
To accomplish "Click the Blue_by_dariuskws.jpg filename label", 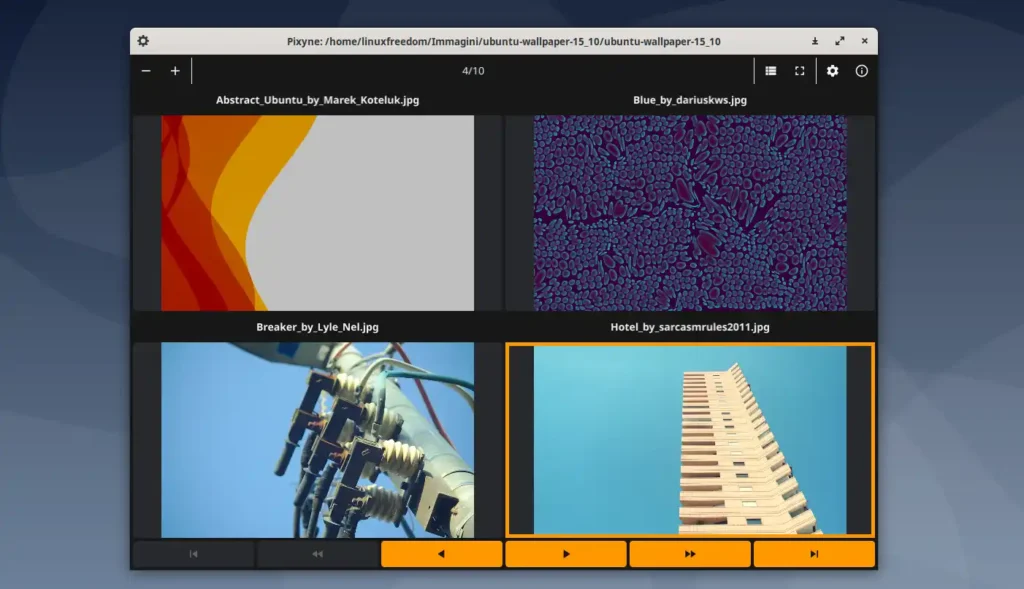I will pos(690,100).
